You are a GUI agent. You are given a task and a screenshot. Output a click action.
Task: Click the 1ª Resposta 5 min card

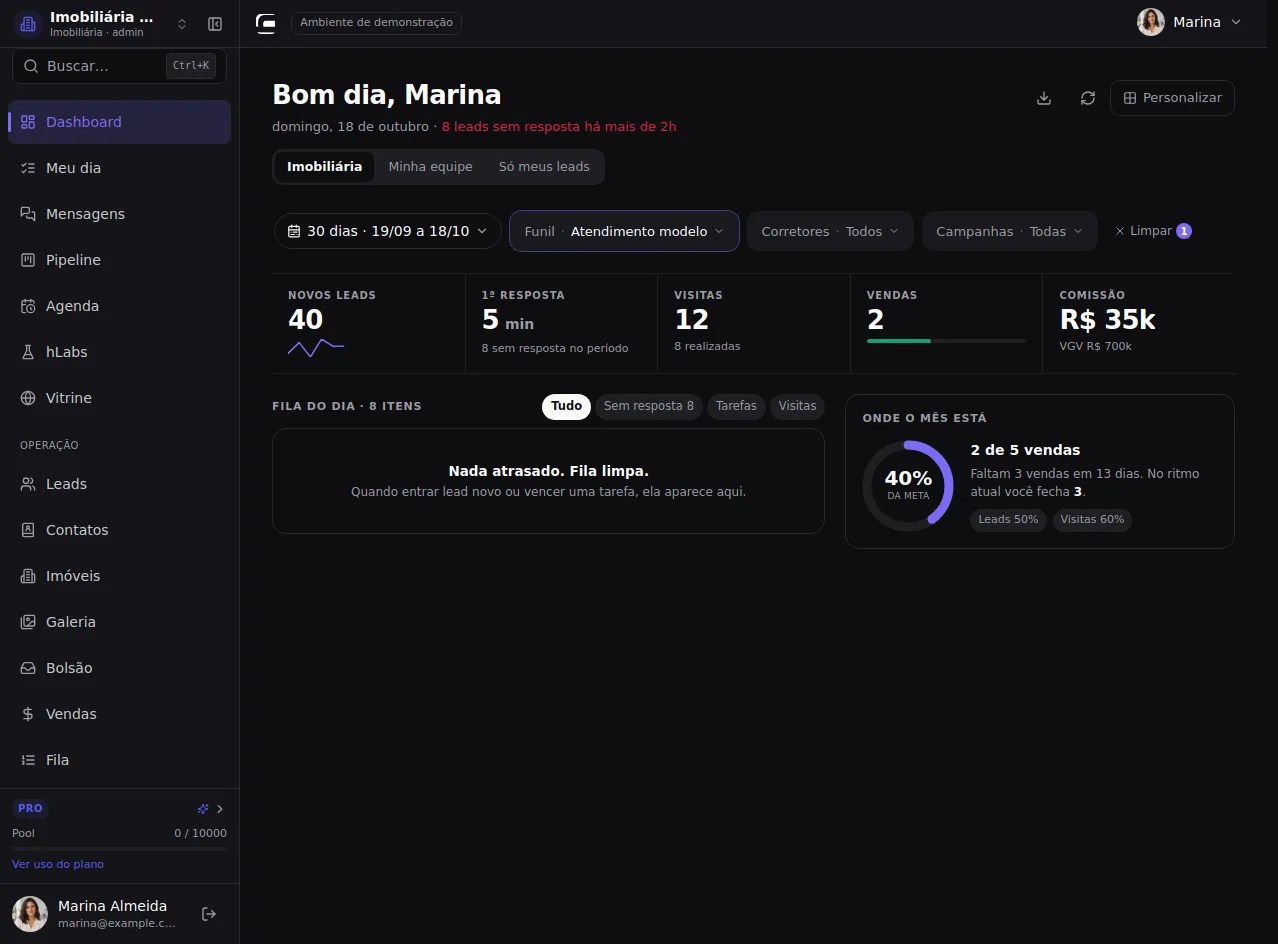pyautogui.click(x=561, y=324)
